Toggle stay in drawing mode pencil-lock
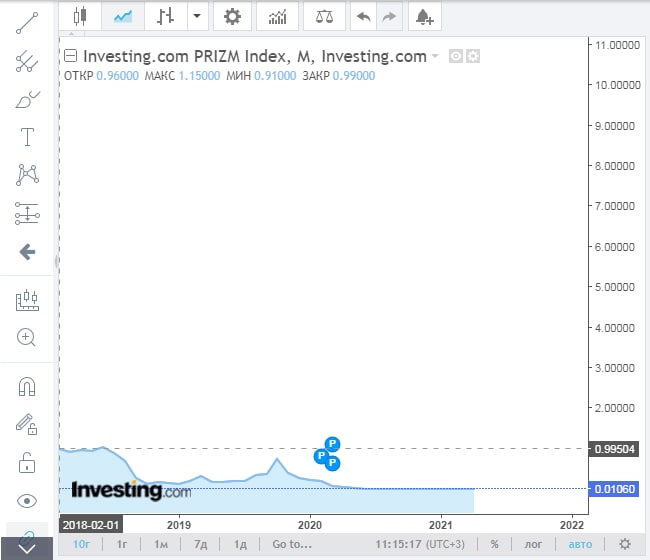The height and width of the screenshot is (560, 650). [27, 424]
